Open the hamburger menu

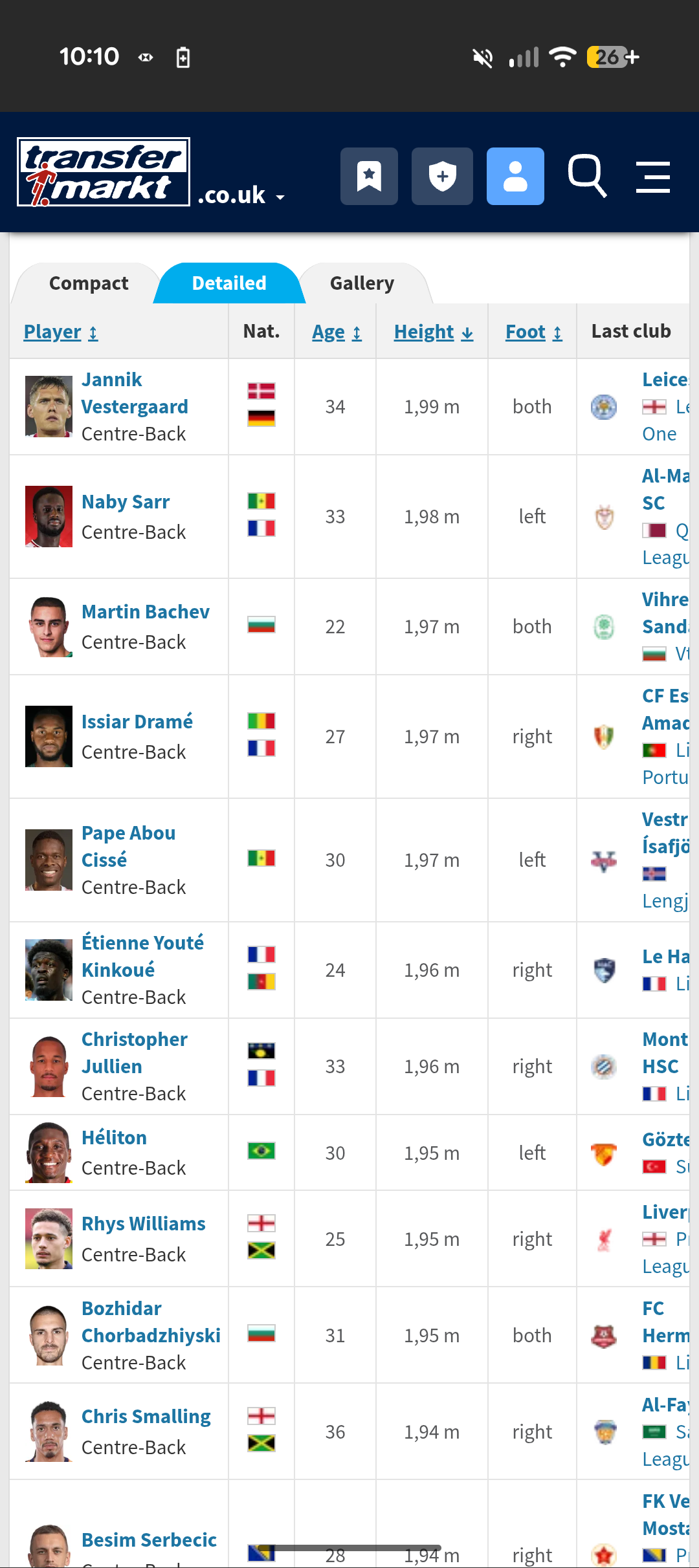click(652, 177)
